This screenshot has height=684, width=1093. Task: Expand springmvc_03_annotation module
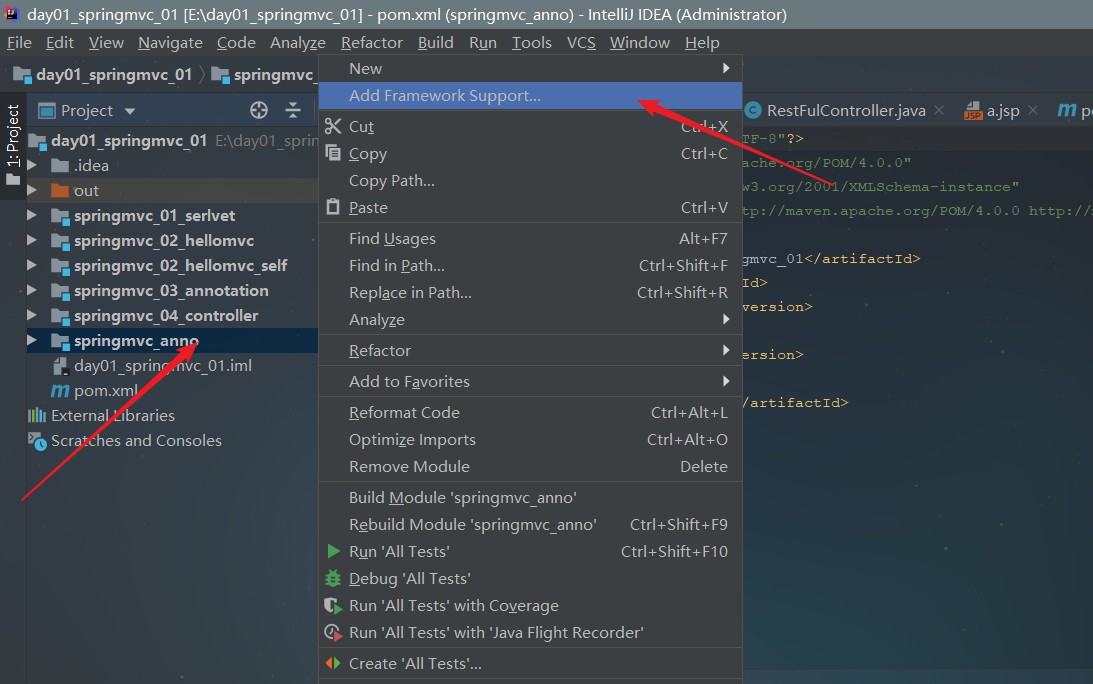(x=31, y=291)
